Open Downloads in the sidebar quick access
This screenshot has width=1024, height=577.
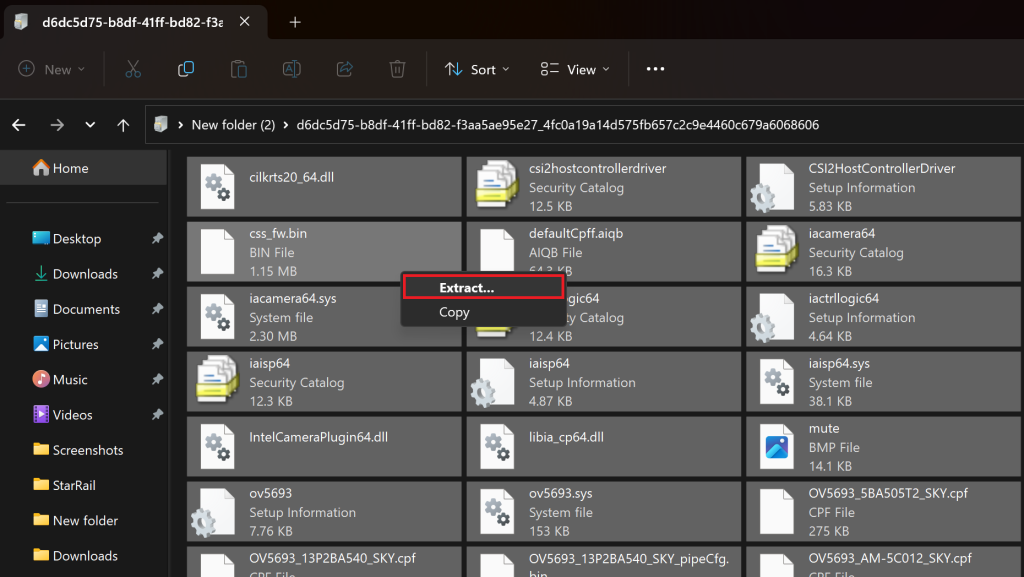tap(85, 274)
